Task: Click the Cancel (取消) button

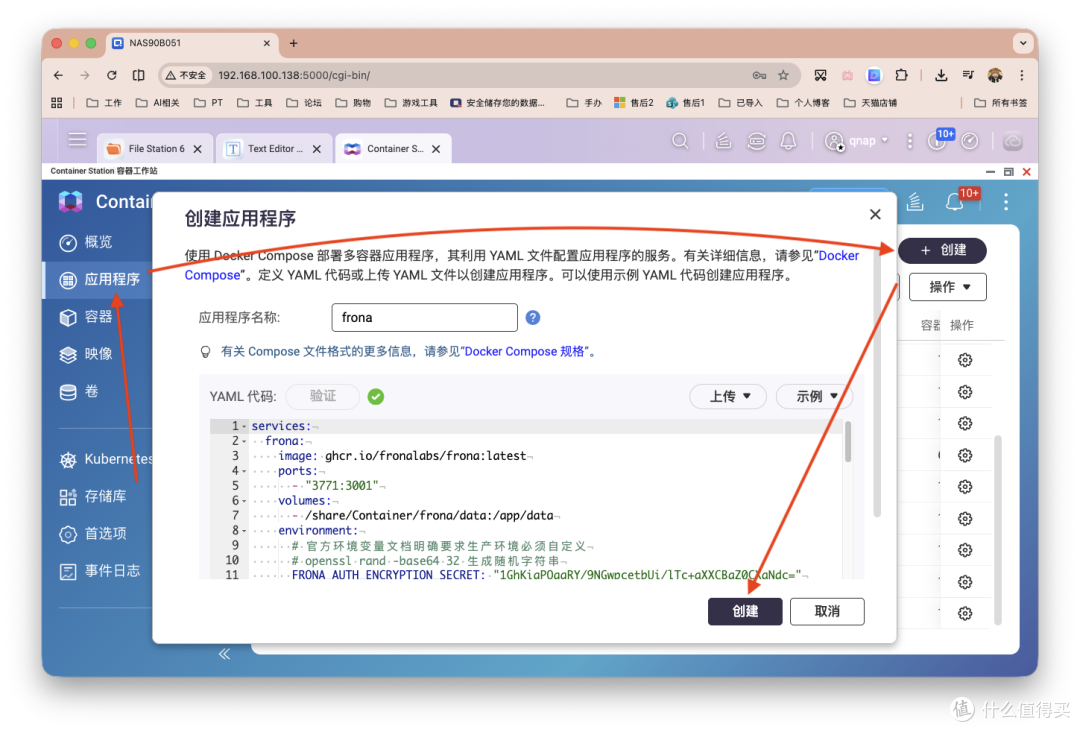Action: [827, 611]
